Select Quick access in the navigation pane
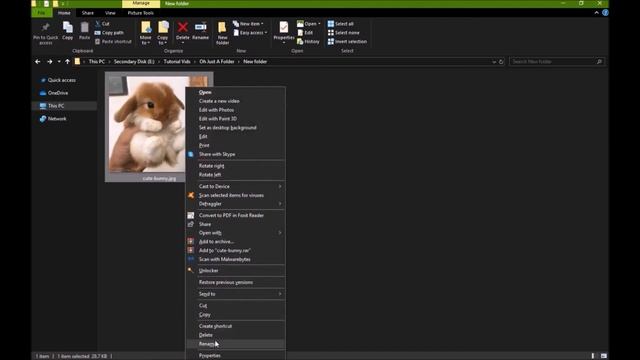This screenshot has width=640, height=360. (x=61, y=80)
